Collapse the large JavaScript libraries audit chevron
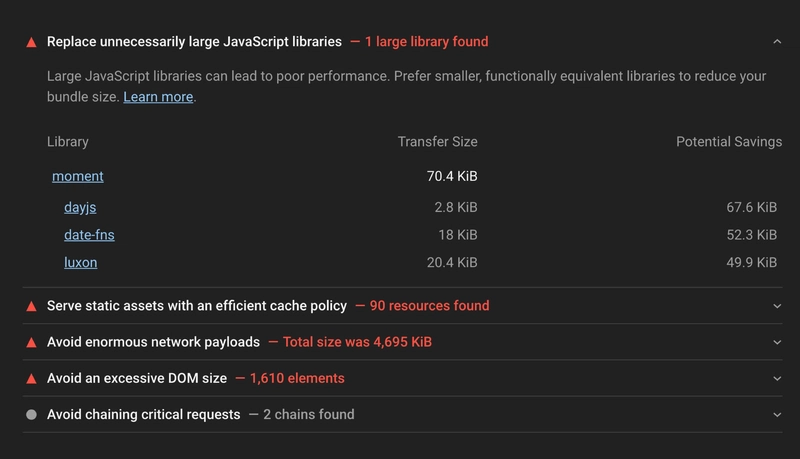 [x=777, y=42]
